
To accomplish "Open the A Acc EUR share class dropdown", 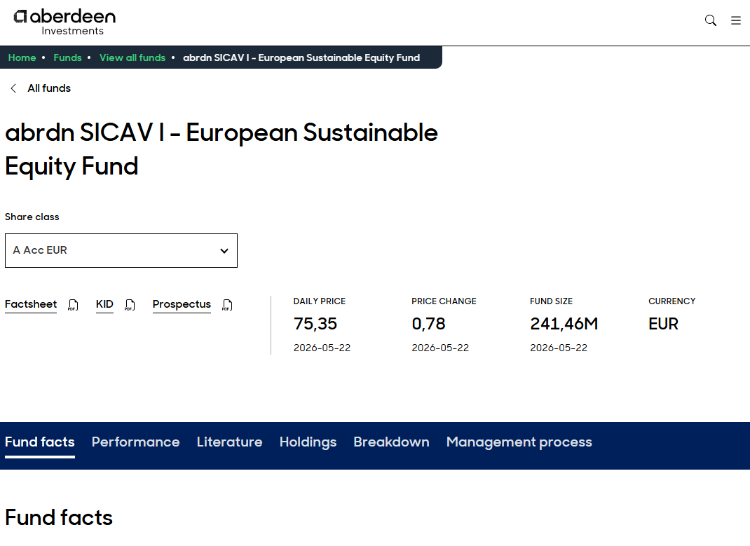I will click(121, 251).
